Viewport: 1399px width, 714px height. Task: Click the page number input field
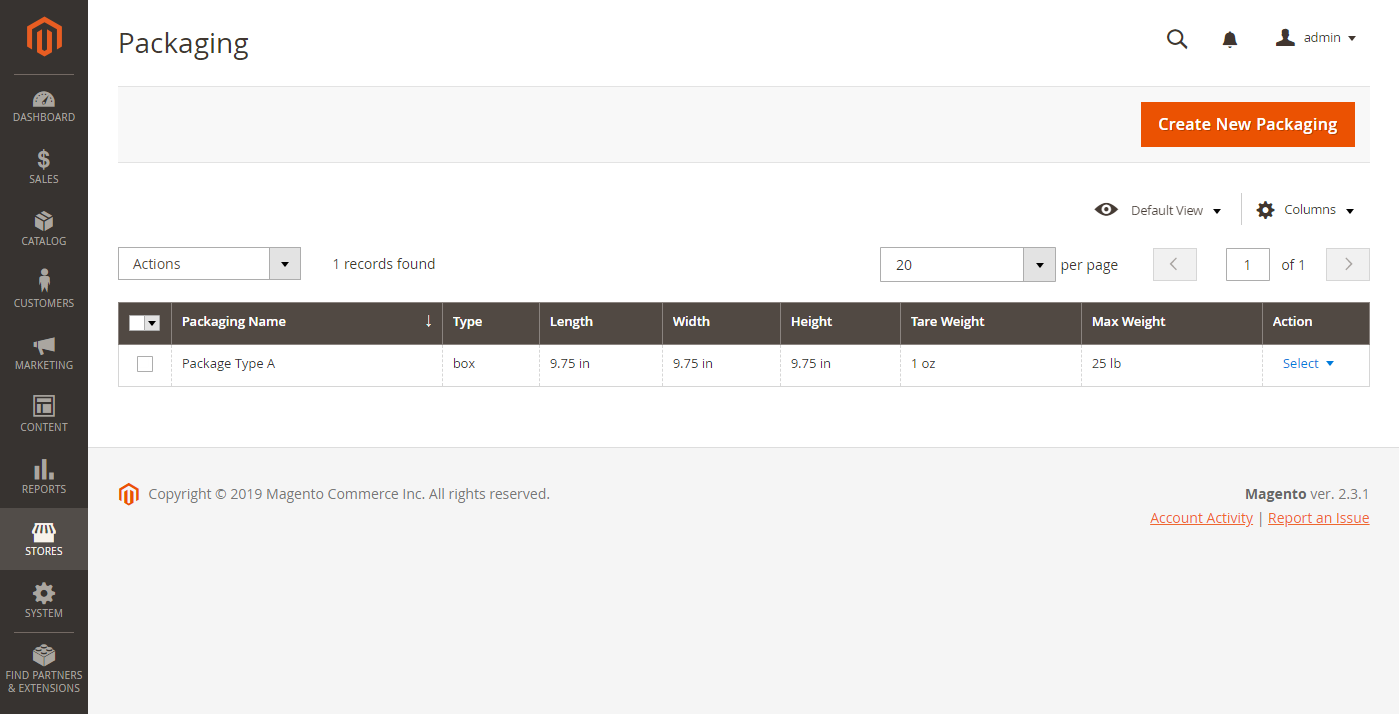pyautogui.click(x=1248, y=265)
